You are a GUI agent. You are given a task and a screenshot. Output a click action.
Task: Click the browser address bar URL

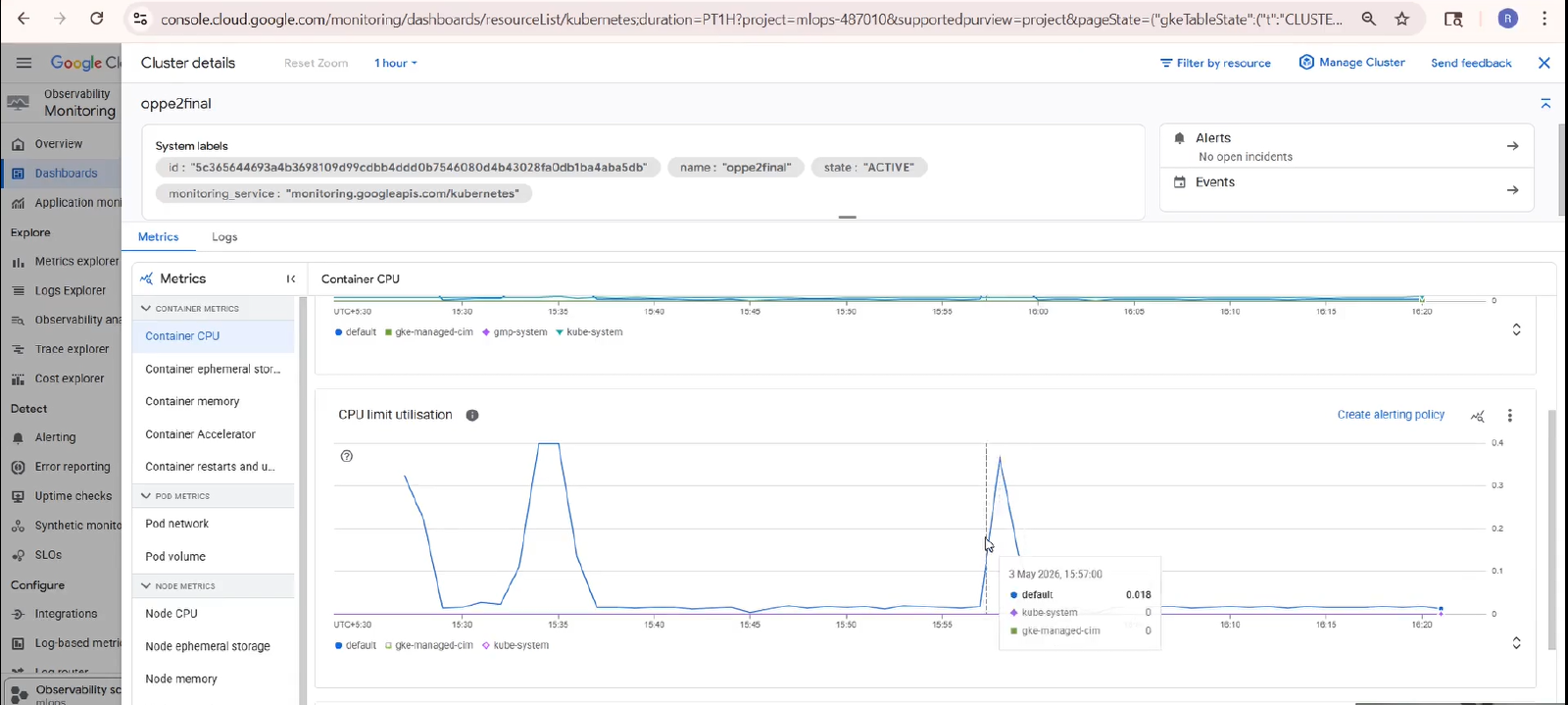coord(751,19)
